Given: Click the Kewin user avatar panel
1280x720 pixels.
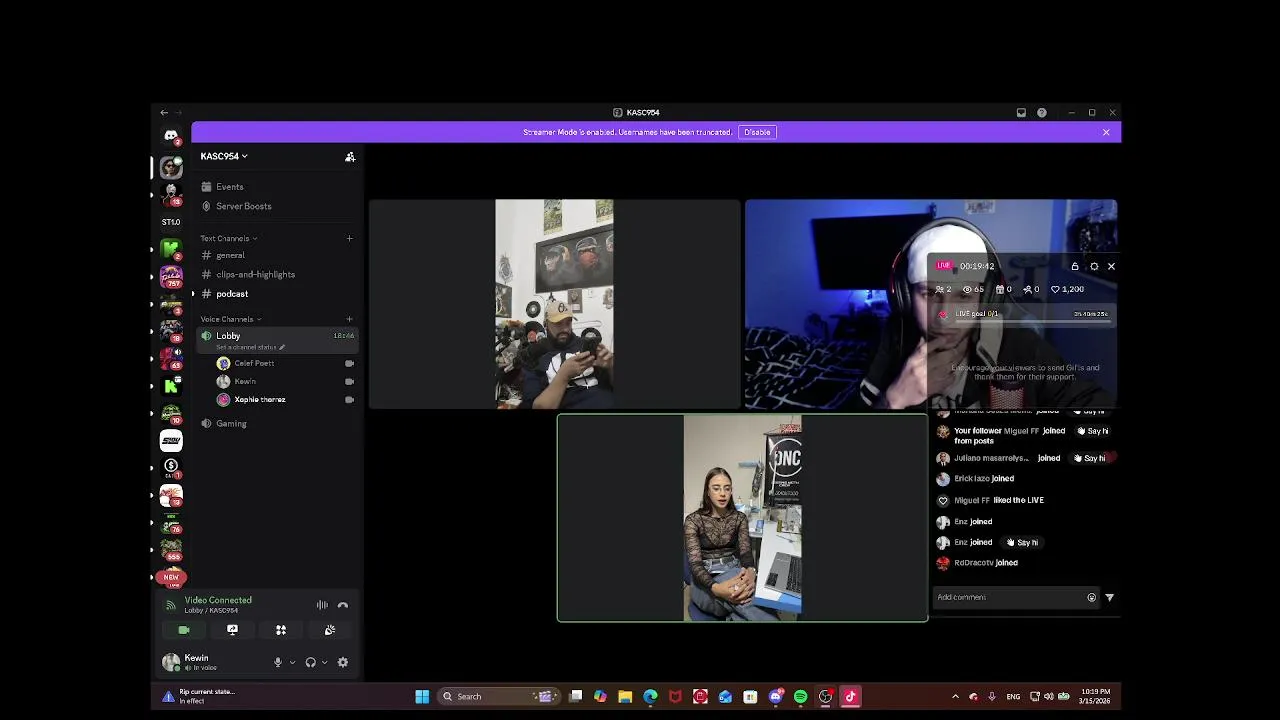Looking at the screenshot, I should (190, 662).
